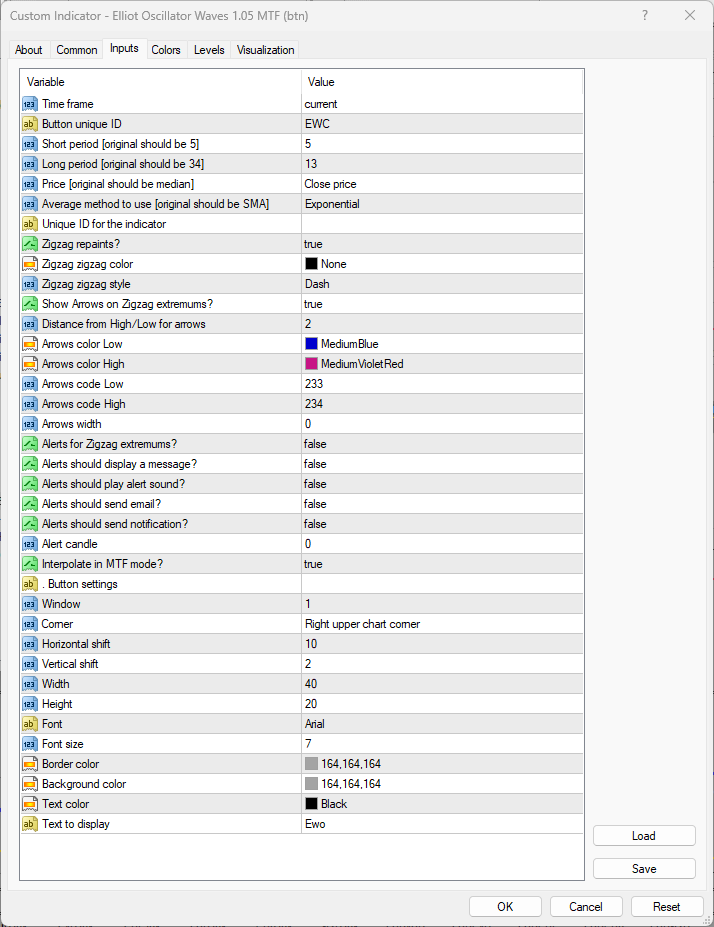This screenshot has height=927, width=714.
Task: Switch to the About tab
Action: point(28,50)
